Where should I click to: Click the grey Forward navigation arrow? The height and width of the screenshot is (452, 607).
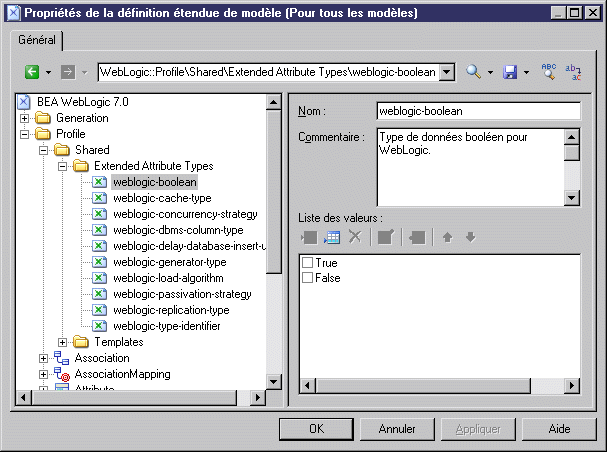(x=68, y=72)
